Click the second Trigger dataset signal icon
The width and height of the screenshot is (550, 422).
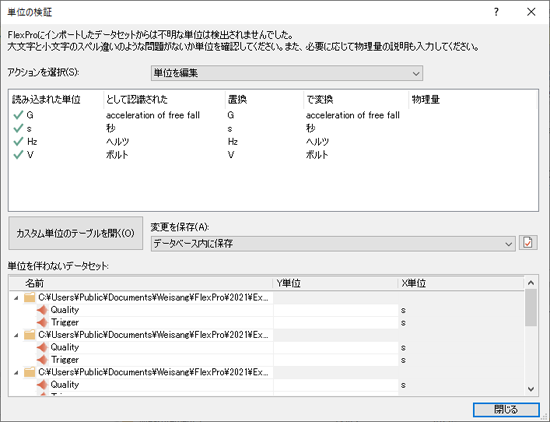pos(42,360)
